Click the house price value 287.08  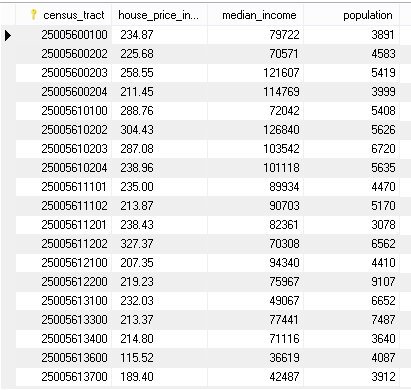pos(137,149)
